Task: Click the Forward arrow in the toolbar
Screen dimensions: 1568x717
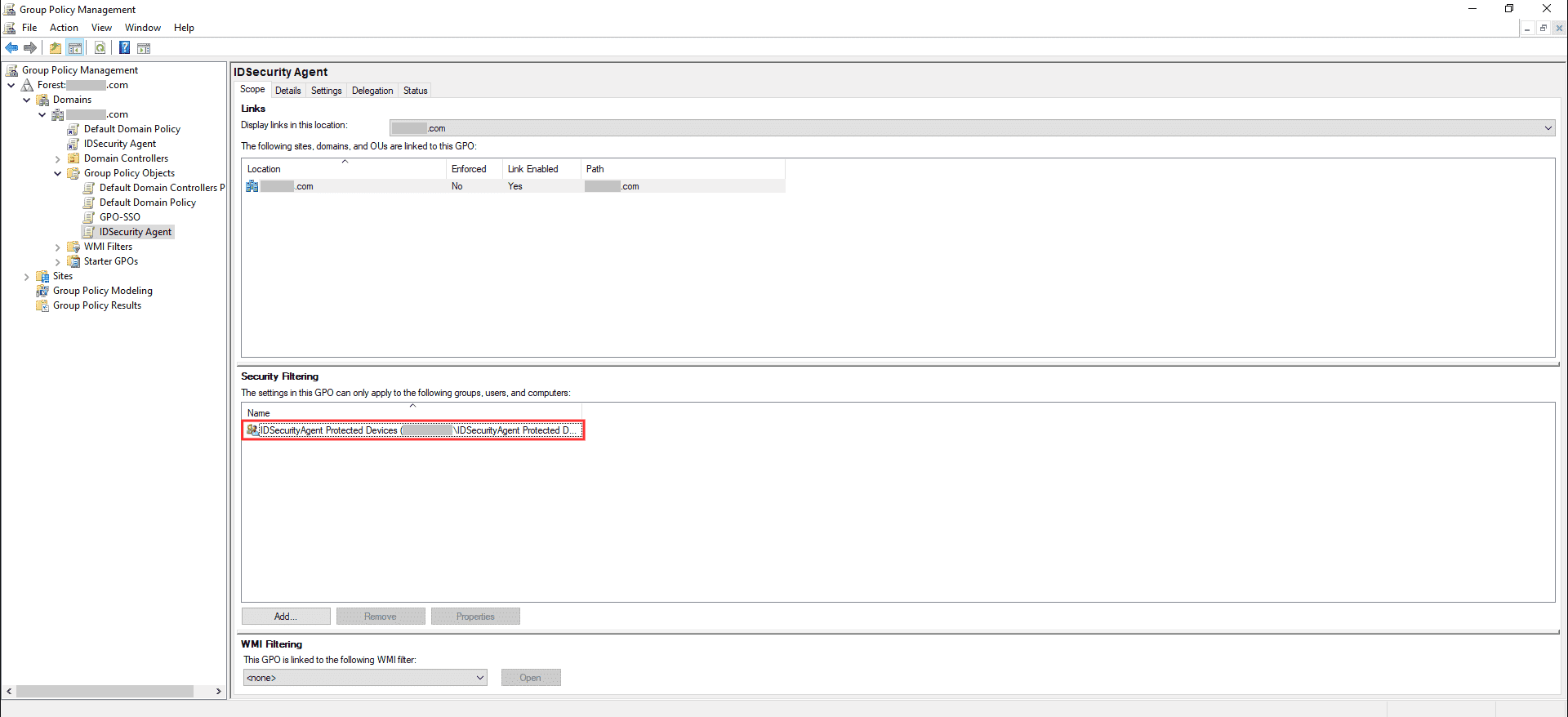Action: point(30,48)
